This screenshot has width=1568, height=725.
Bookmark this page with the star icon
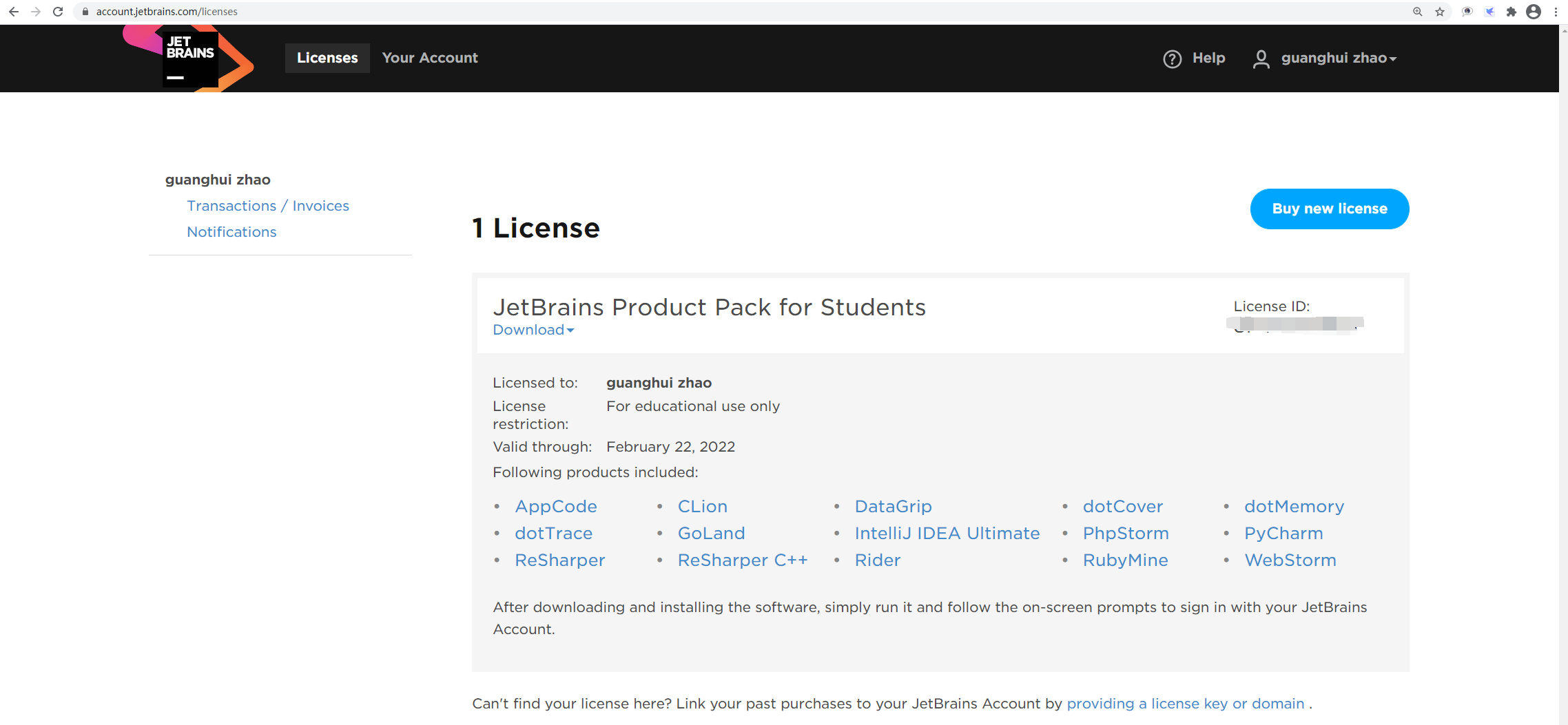(1440, 12)
